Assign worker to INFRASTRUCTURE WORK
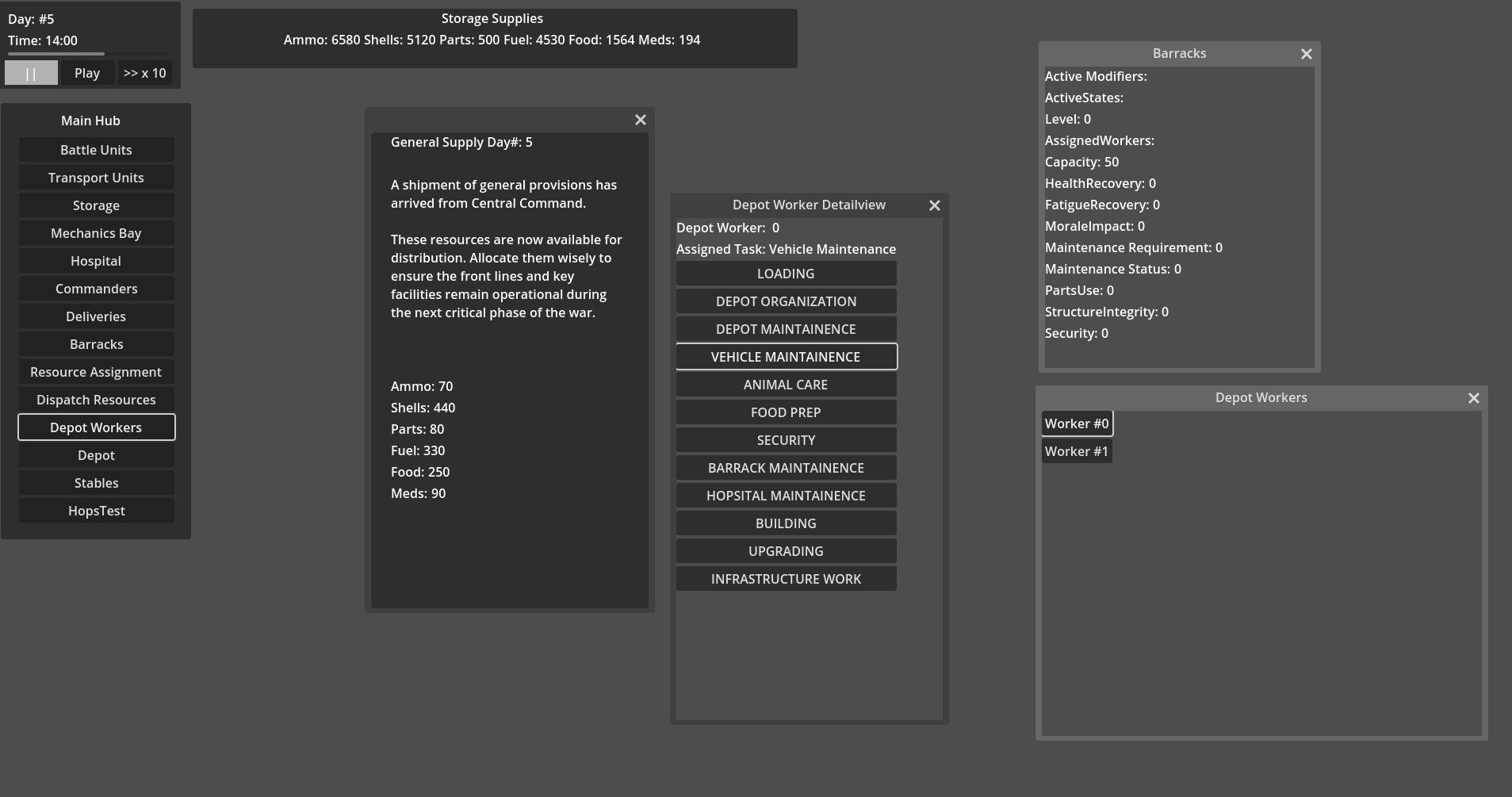The image size is (1512, 797). [786, 579]
